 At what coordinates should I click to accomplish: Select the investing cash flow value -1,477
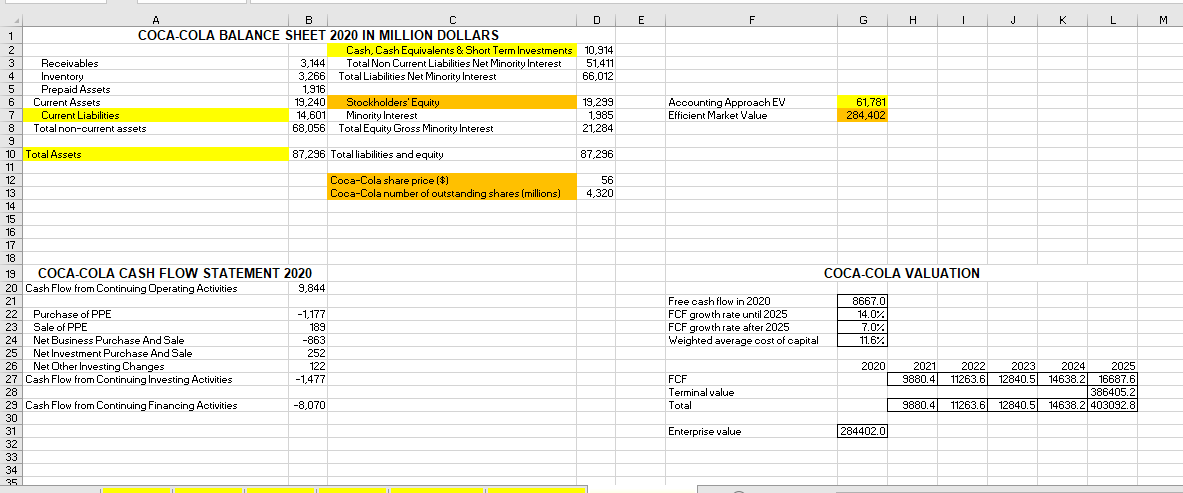pos(308,379)
